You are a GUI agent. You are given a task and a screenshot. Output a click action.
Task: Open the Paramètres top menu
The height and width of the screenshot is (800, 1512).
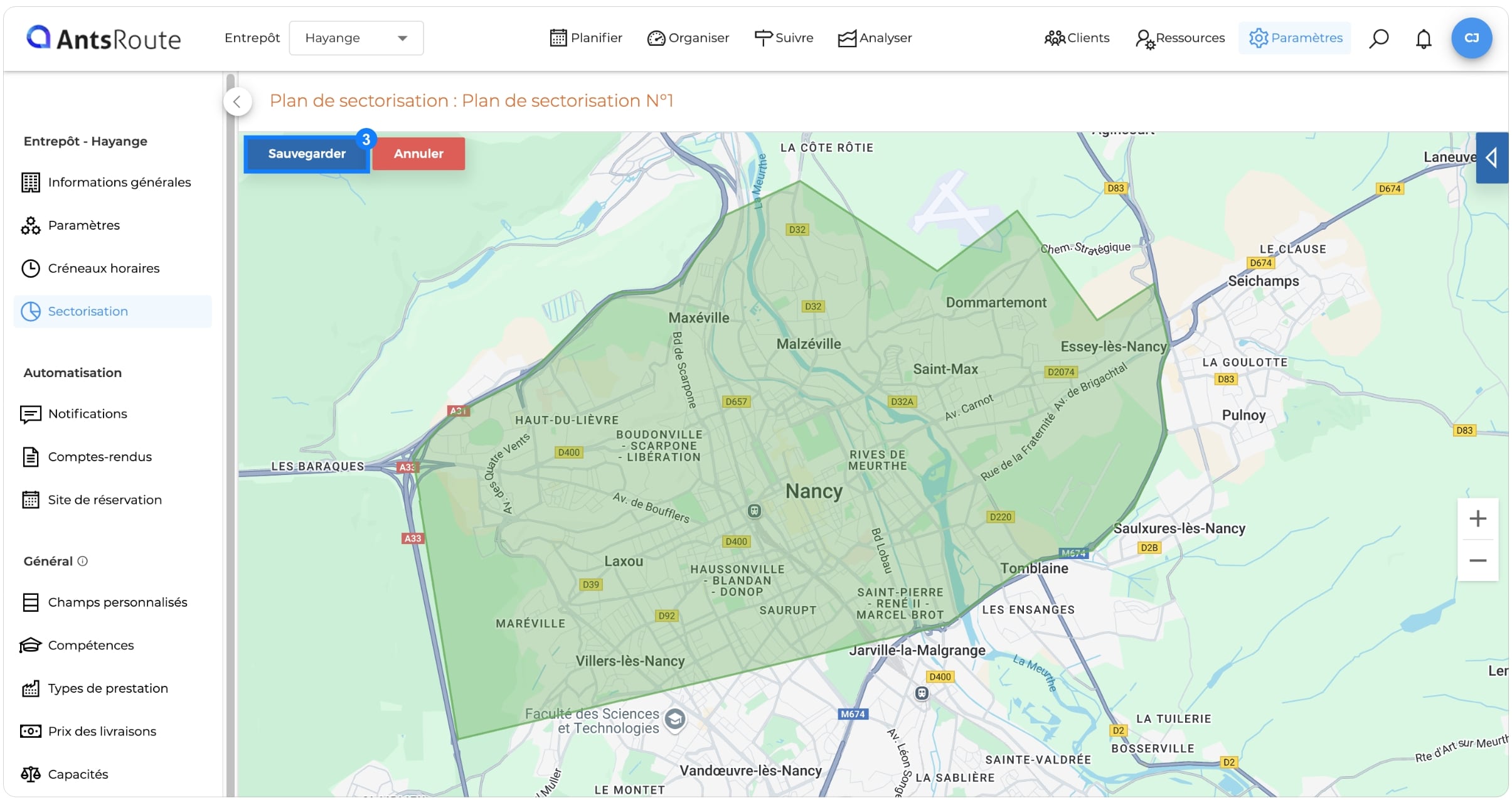(x=1295, y=38)
